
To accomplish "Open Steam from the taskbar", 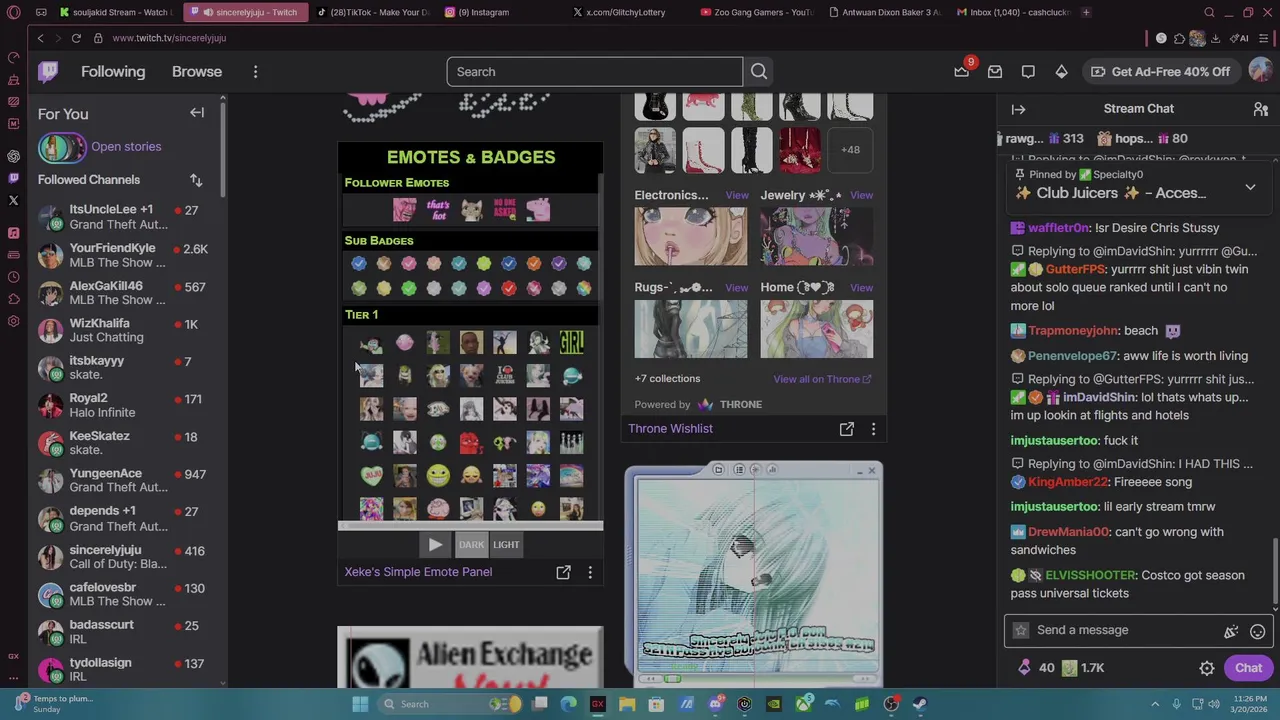I will [919, 704].
